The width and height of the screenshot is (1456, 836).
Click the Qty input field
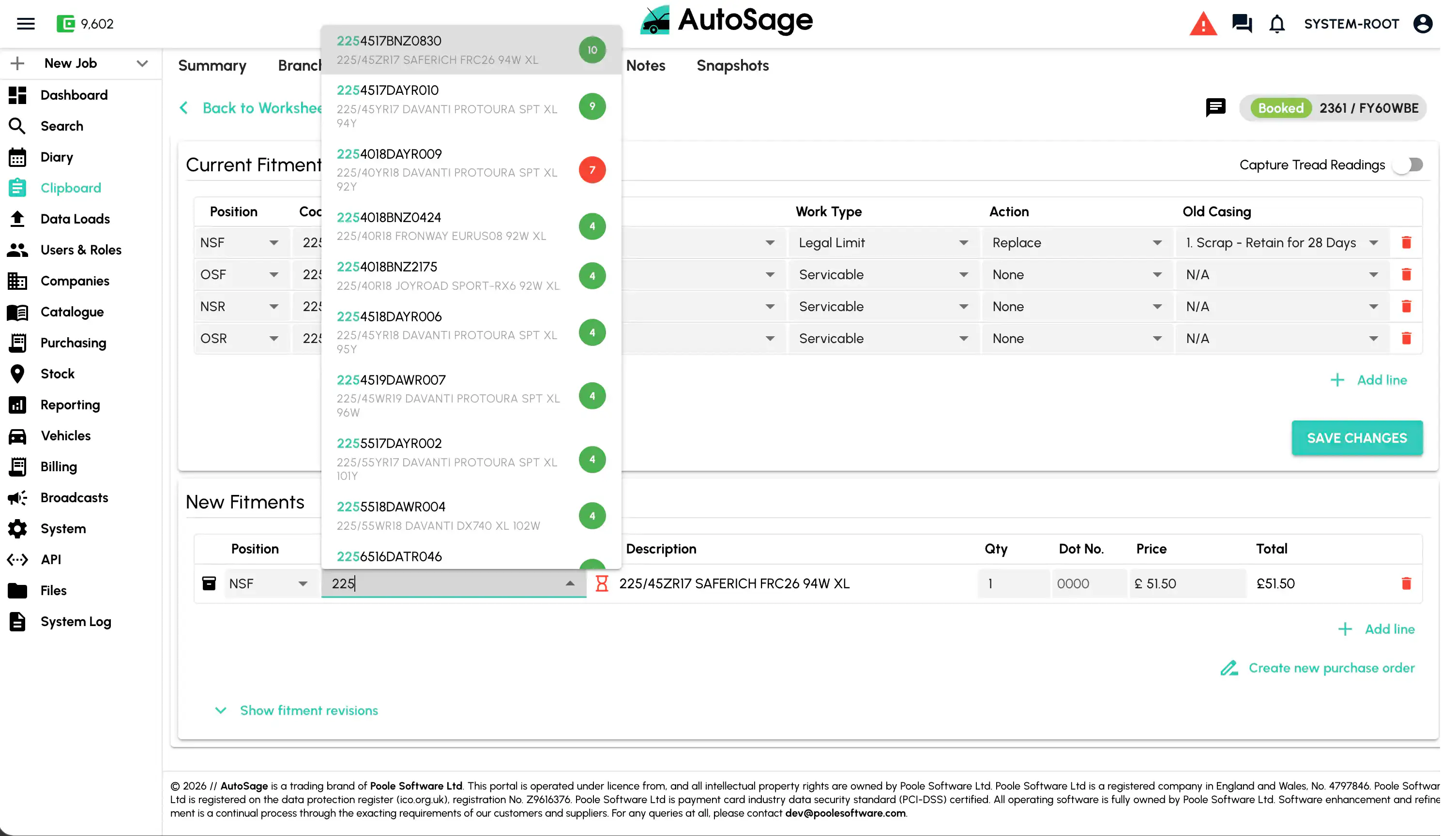(x=1013, y=583)
